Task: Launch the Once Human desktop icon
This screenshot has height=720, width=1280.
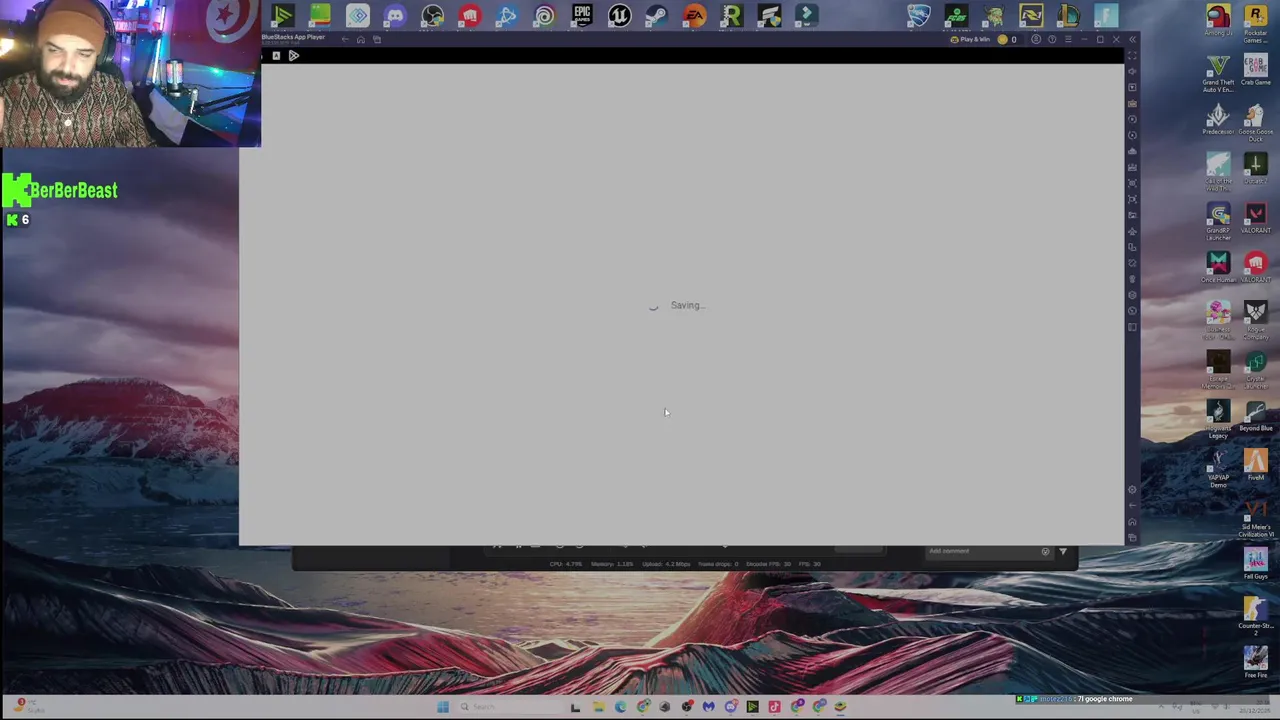Action: 1218,267
